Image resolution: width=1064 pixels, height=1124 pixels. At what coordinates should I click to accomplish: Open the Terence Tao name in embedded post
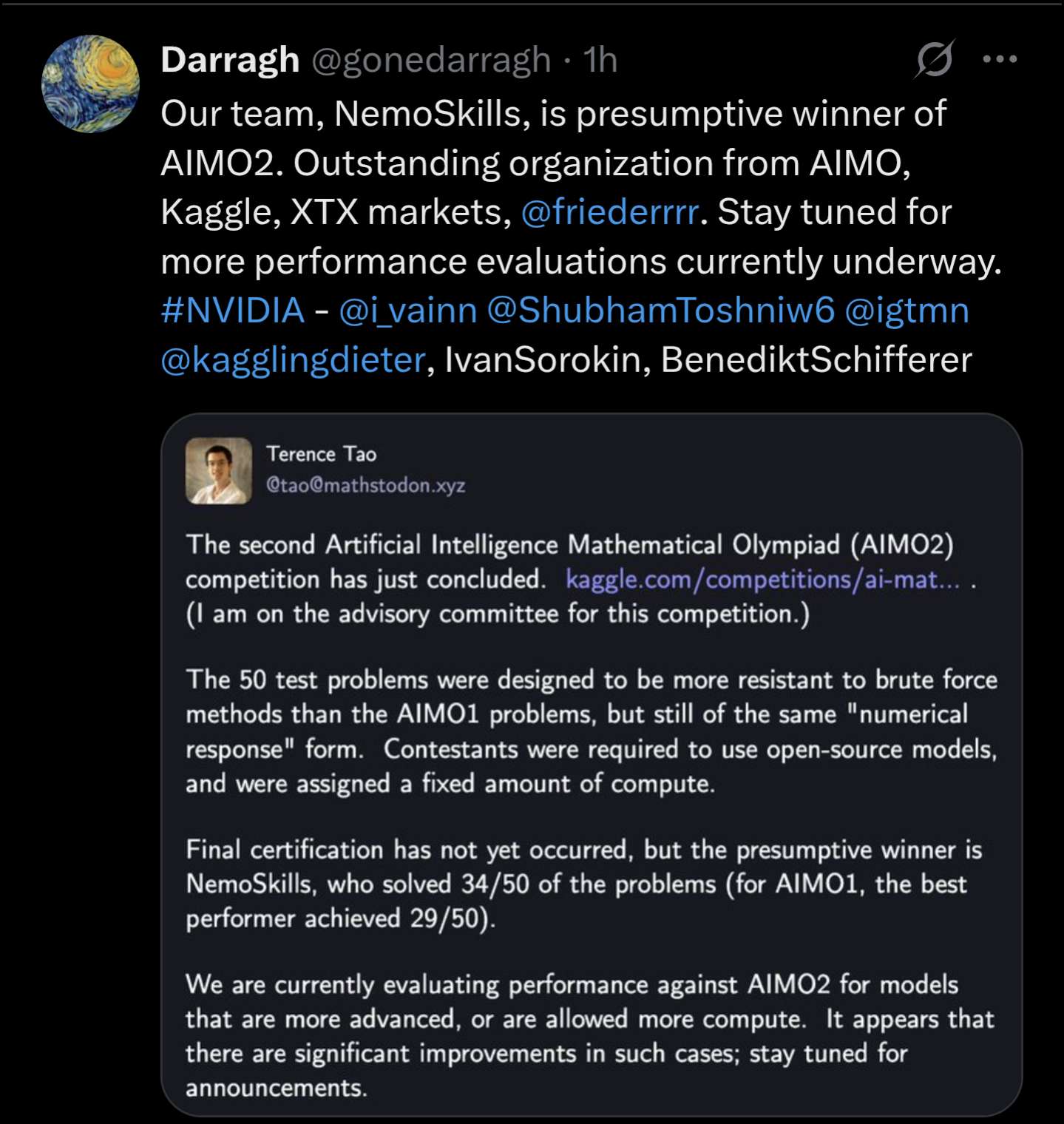pyautogui.click(x=322, y=454)
